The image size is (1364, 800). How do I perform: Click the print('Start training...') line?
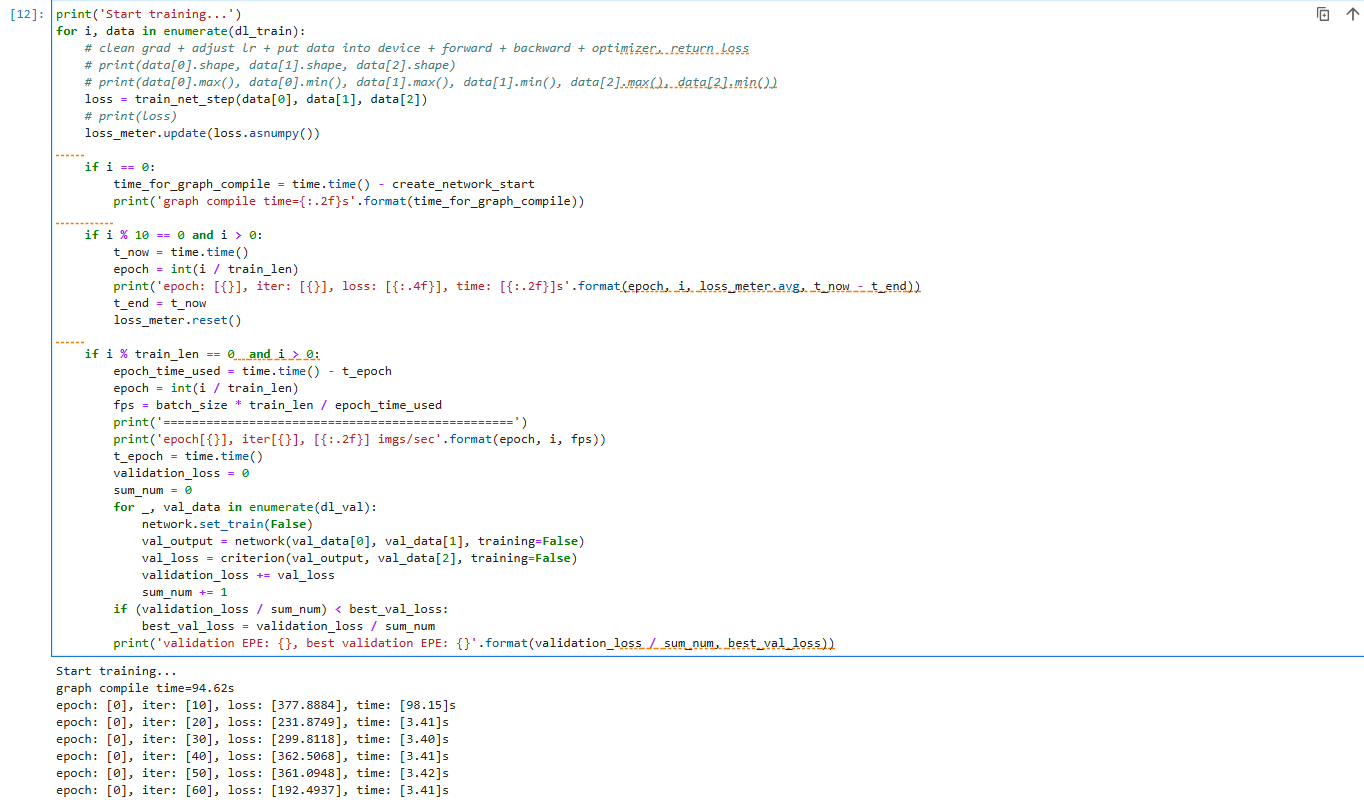click(149, 14)
